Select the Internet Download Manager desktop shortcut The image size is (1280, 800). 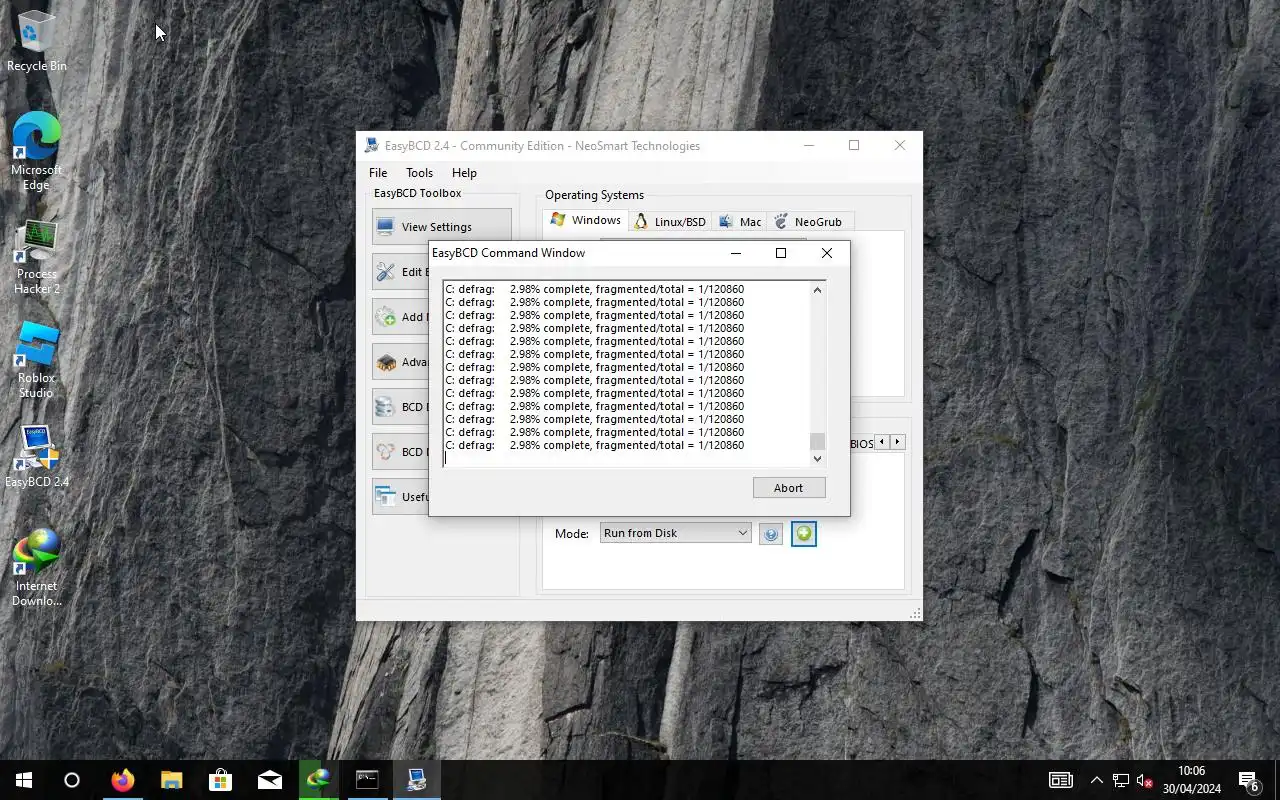point(37,568)
